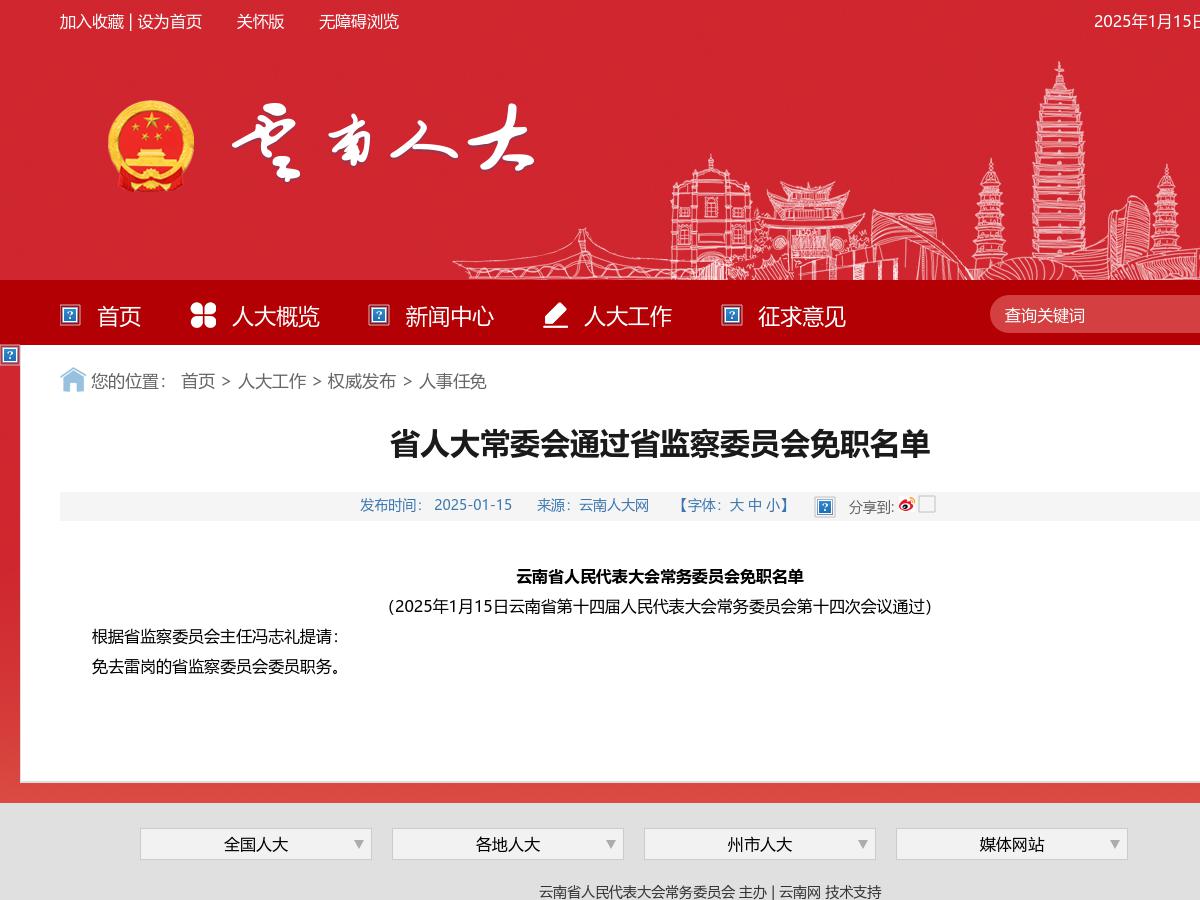Screen dimensions: 1200x900
Task: Click the blank share platform box
Action: tap(927, 505)
